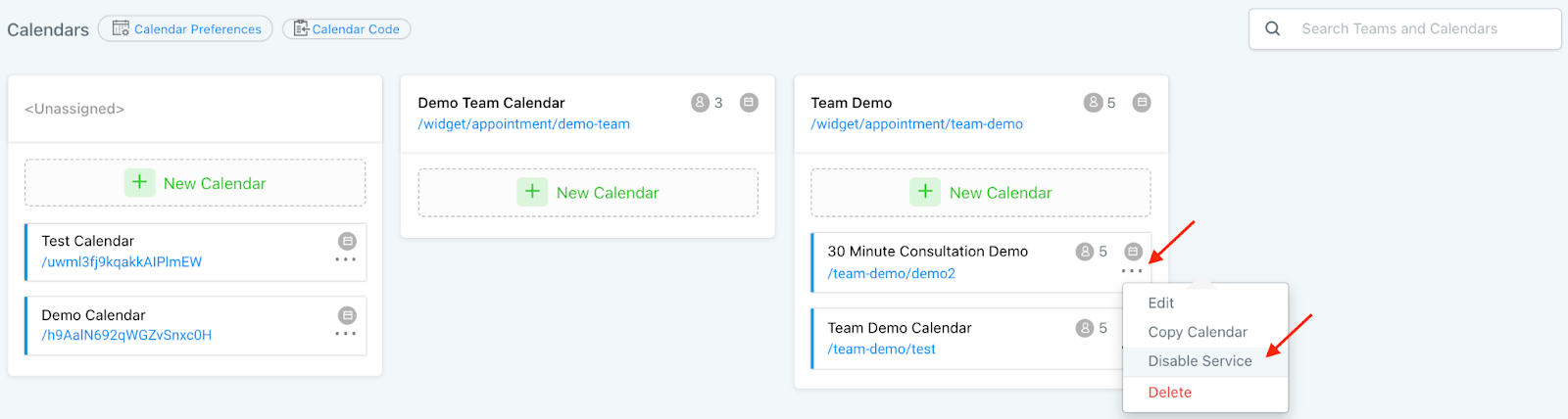Choose Delete from the context menu

click(1170, 393)
